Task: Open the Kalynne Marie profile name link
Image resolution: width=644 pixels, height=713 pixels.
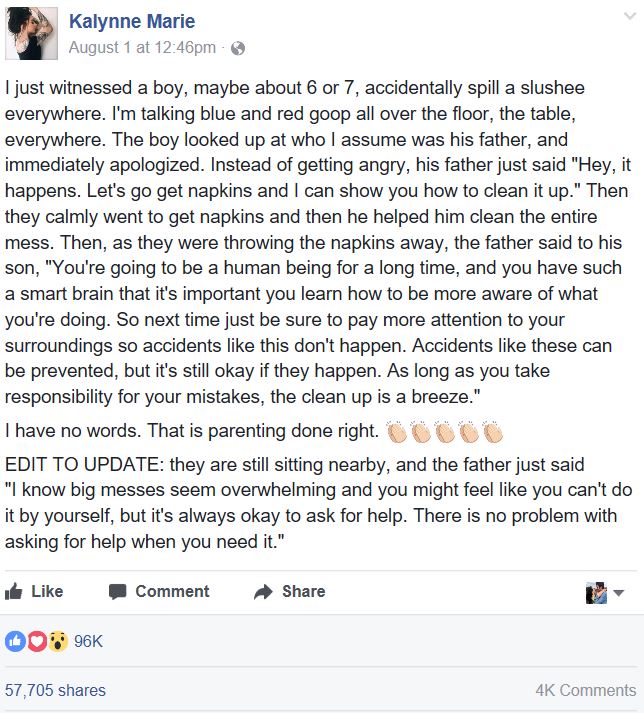Action: [132, 21]
